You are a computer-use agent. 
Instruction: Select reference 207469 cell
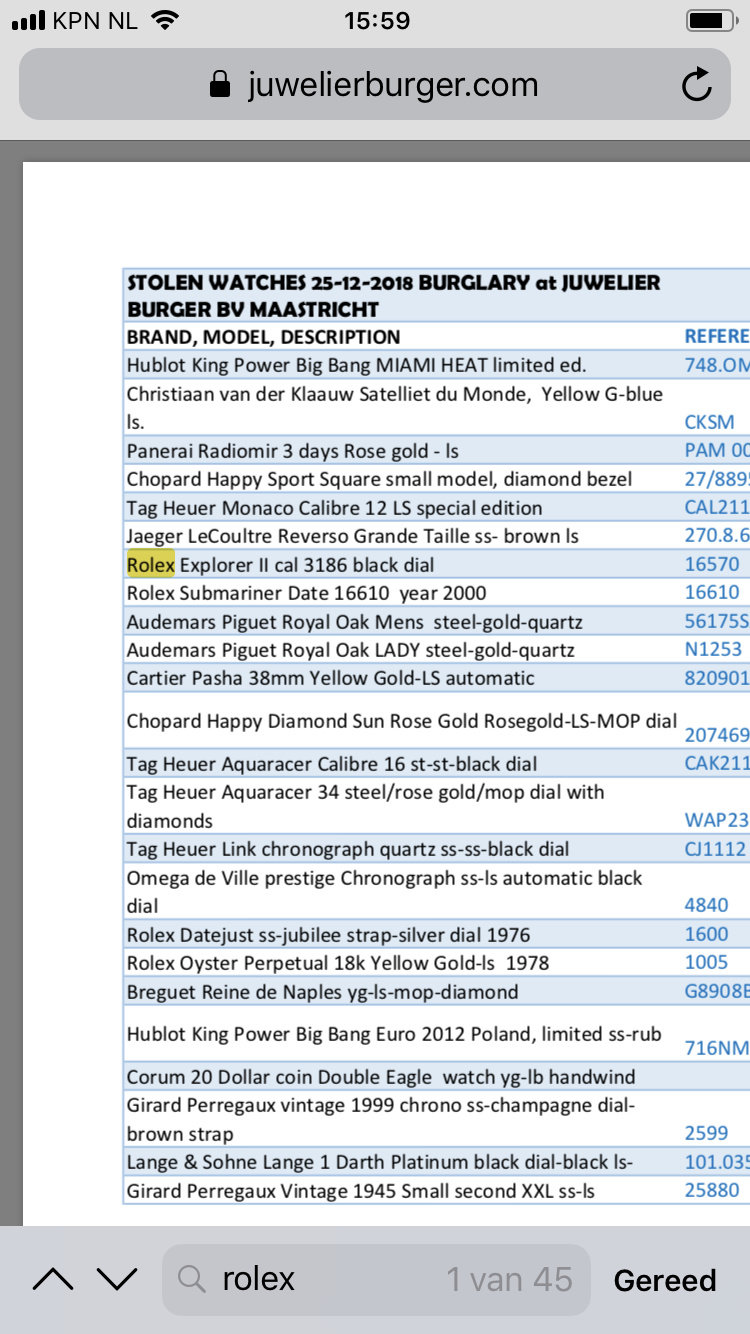point(716,735)
